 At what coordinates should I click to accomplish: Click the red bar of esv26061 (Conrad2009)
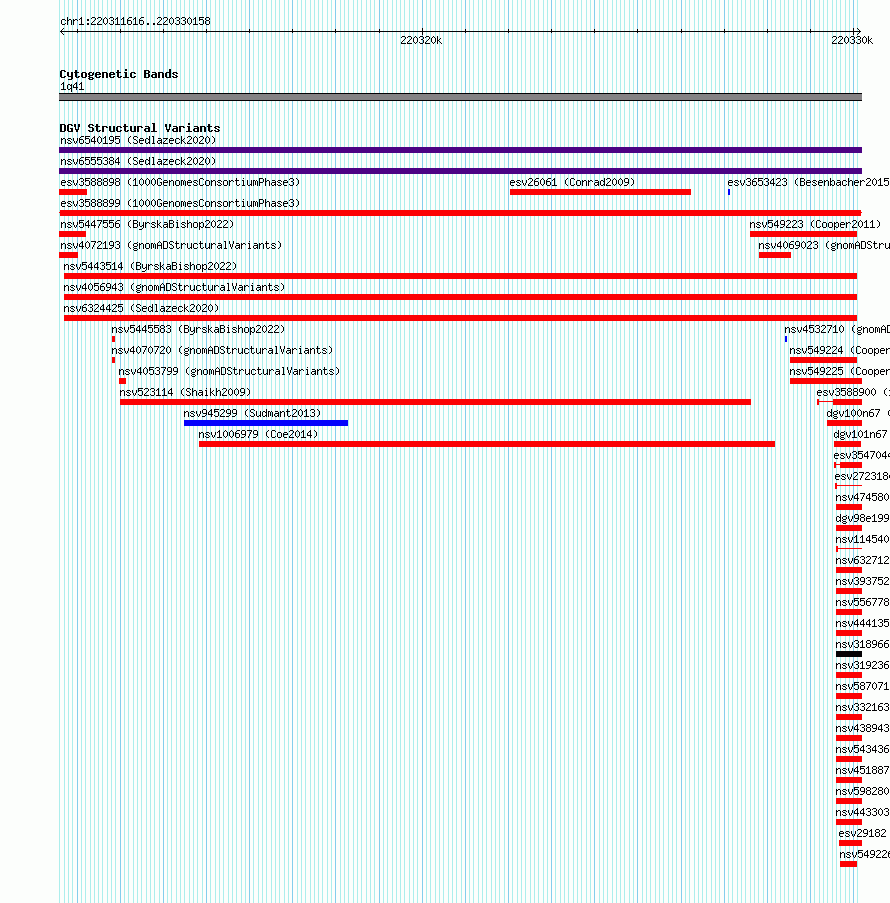(x=600, y=192)
